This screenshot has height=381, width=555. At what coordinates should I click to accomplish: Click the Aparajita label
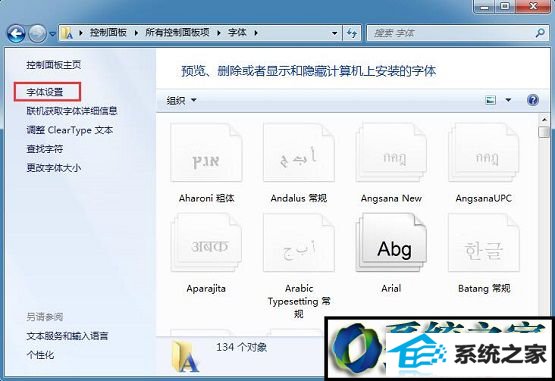tap(206, 289)
